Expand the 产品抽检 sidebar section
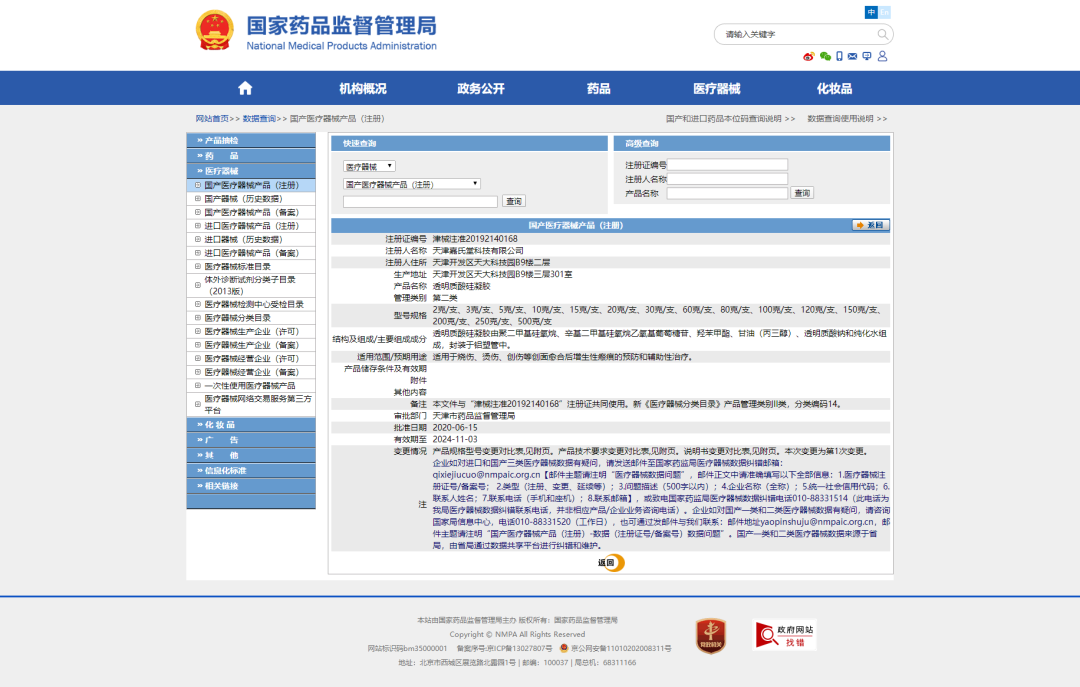 tap(251, 141)
